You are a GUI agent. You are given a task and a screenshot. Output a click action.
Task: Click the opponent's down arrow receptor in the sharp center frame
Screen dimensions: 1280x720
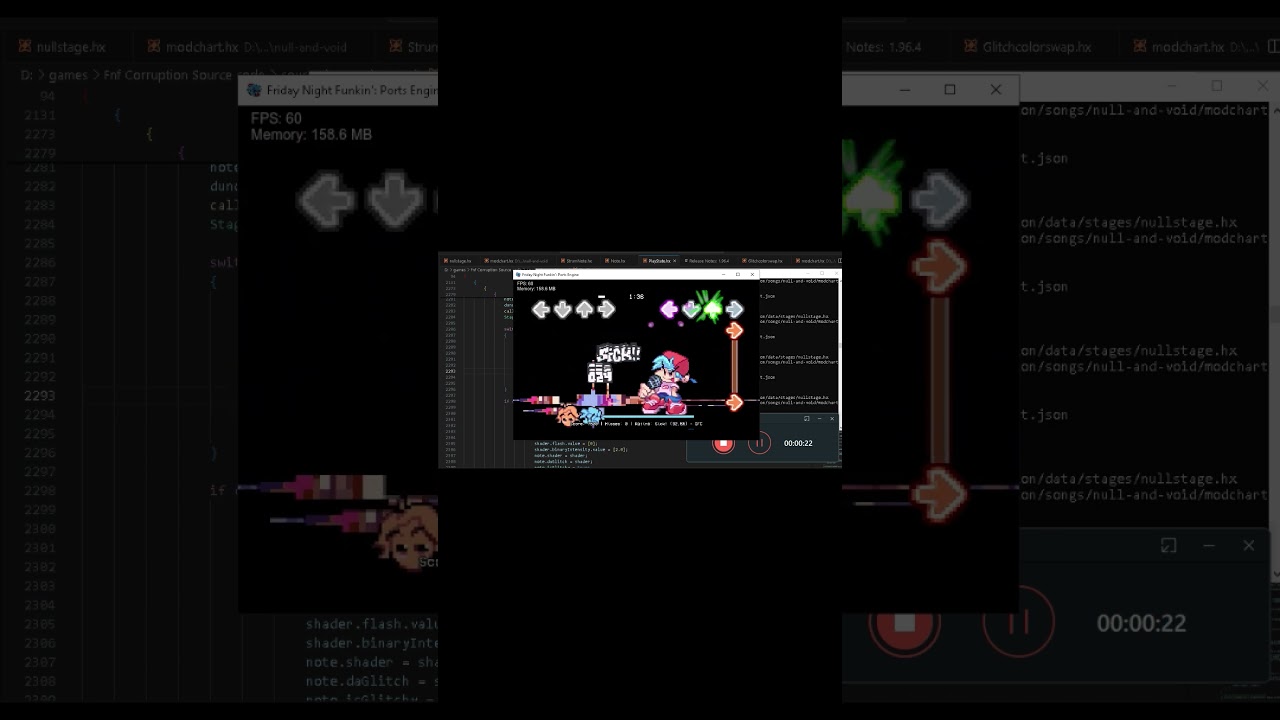[x=563, y=310]
